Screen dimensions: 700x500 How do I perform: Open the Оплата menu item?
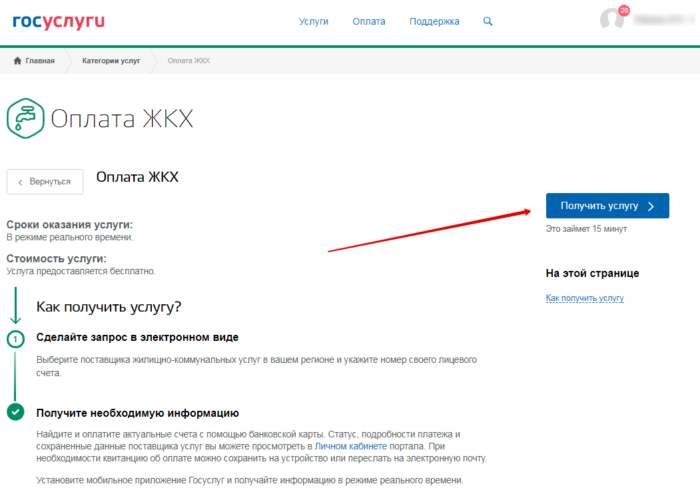click(x=369, y=21)
